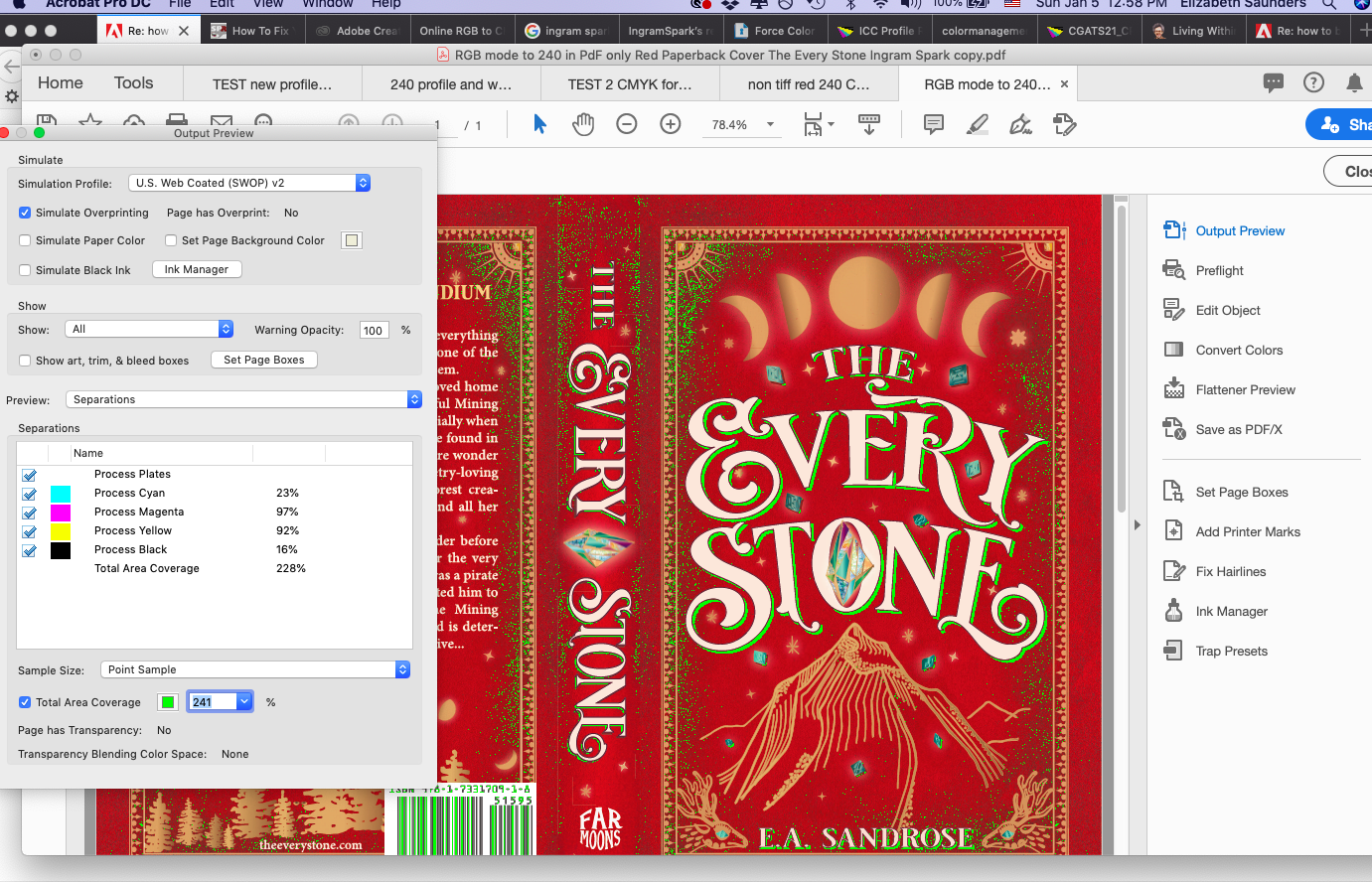1372x882 pixels.
Task: Add a comment with the sticky note icon
Action: (x=934, y=124)
